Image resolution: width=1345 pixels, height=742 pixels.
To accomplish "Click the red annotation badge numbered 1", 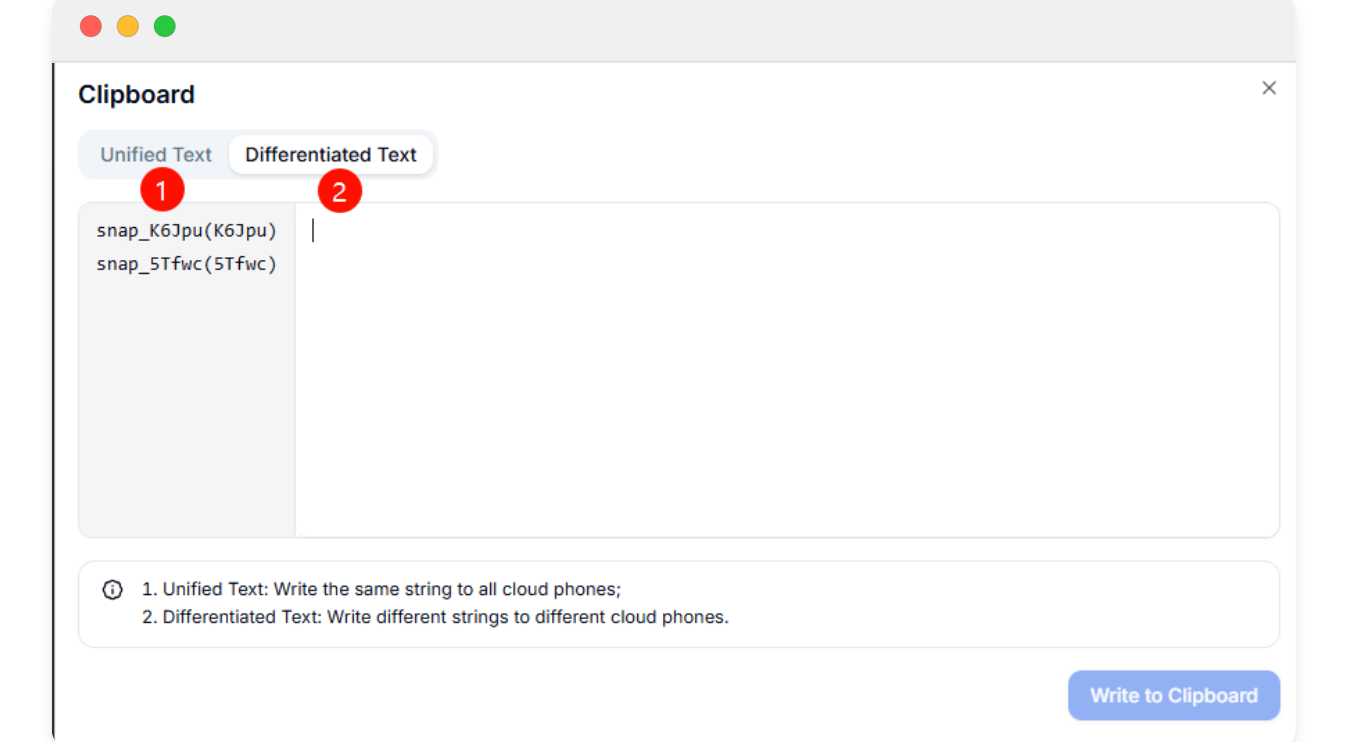I will [162, 190].
